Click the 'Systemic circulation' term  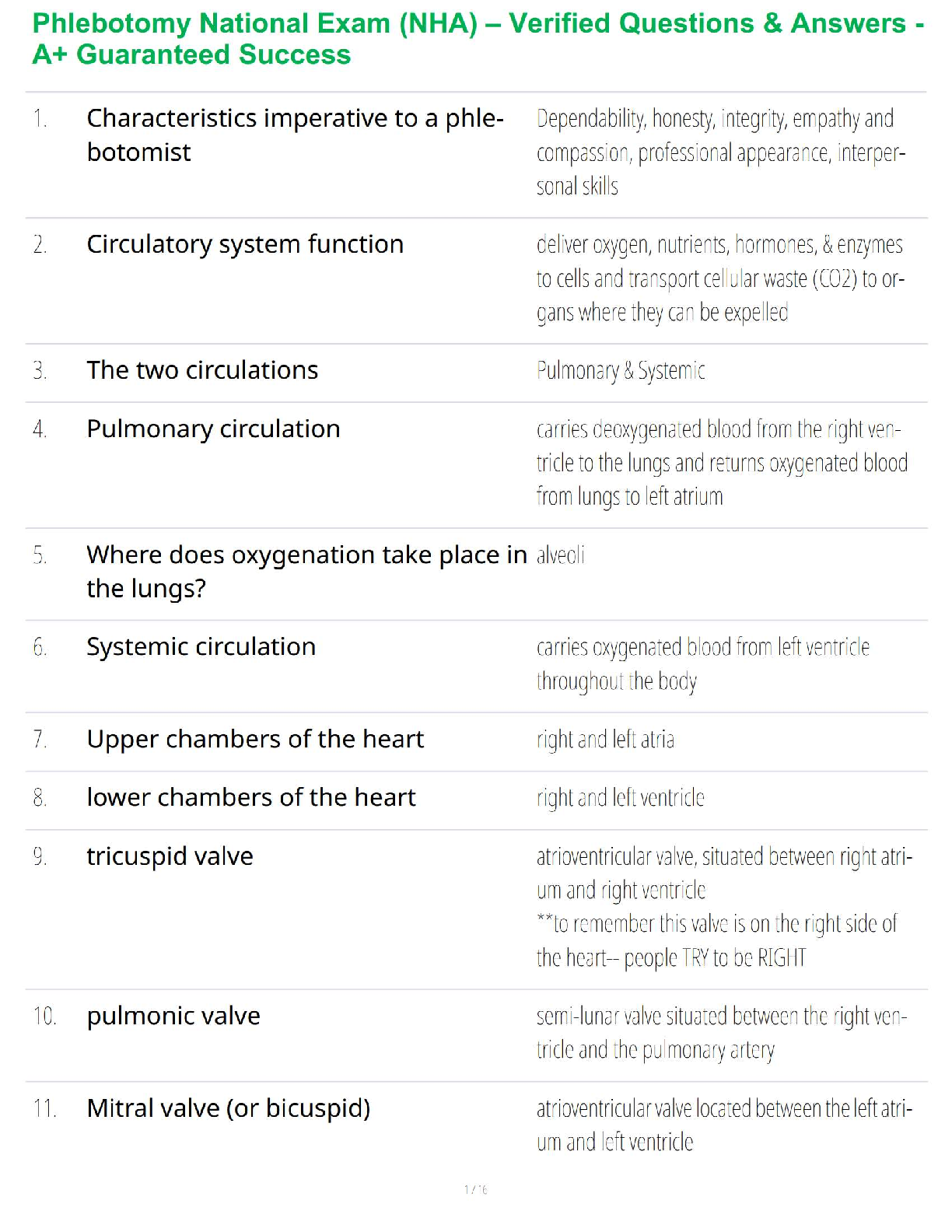(201, 647)
